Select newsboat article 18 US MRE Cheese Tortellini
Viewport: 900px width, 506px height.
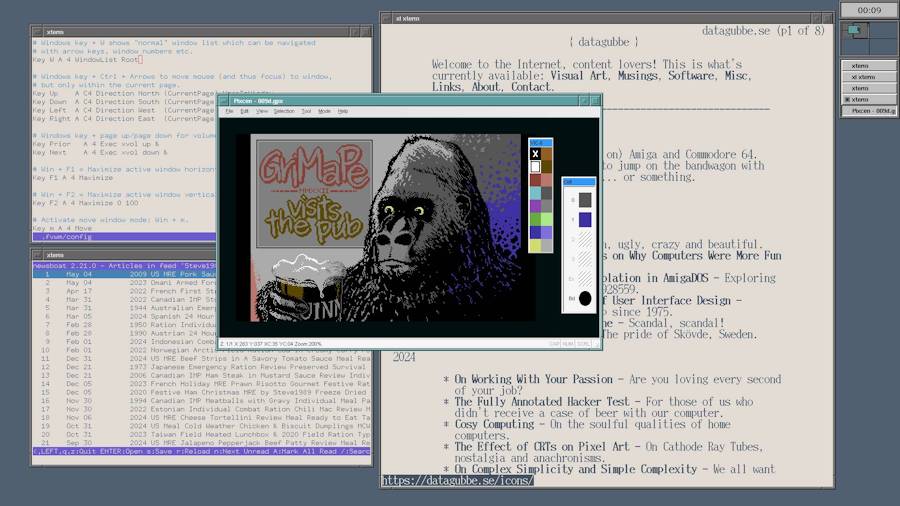point(201,418)
